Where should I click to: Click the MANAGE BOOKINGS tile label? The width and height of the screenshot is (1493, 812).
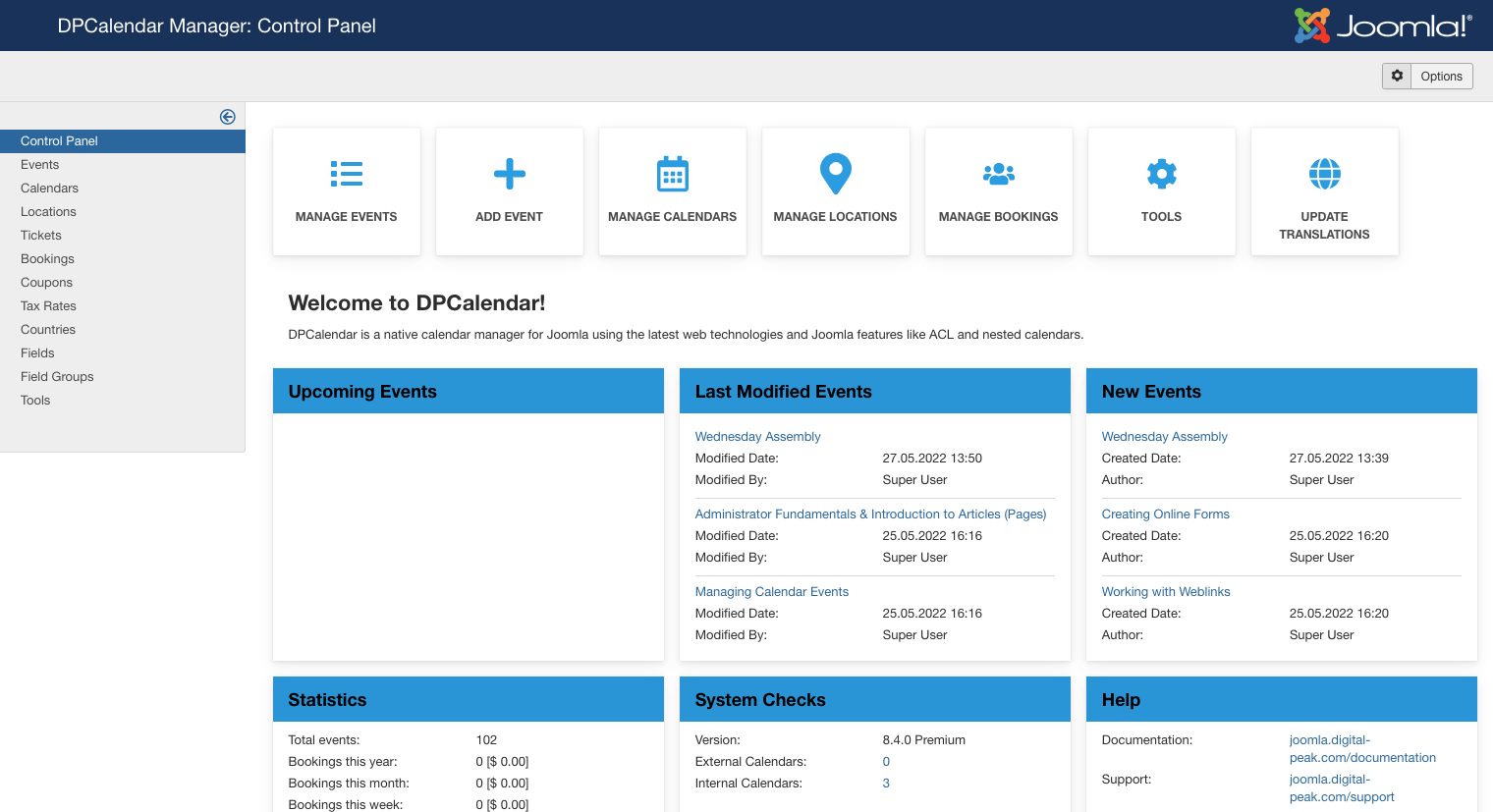[x=998, y=217]
